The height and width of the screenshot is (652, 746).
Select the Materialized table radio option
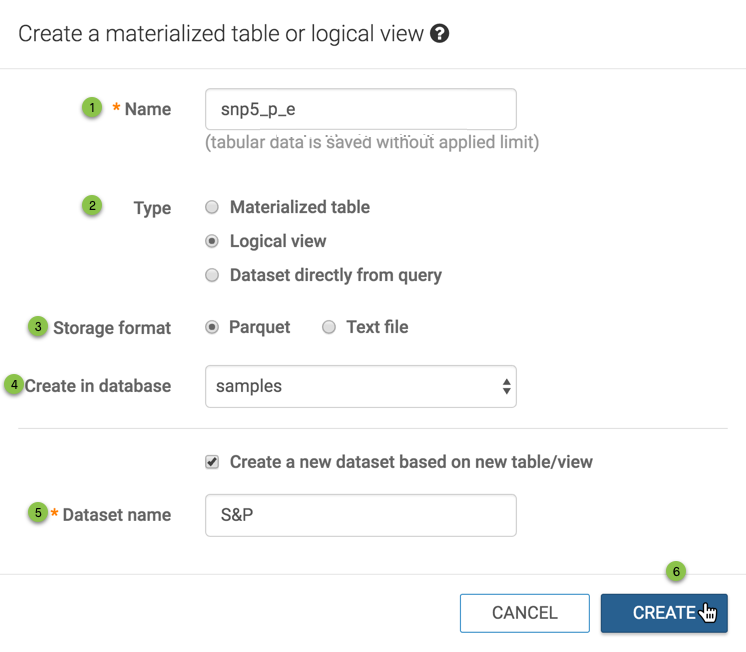(212, 208)
